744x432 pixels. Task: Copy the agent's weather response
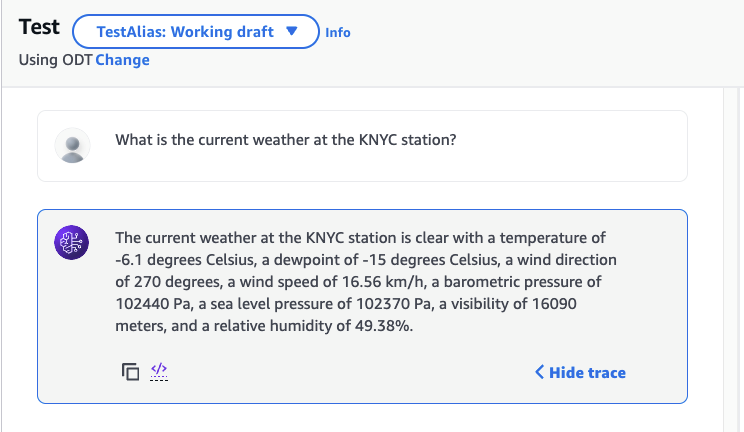[x=130, y=372]
